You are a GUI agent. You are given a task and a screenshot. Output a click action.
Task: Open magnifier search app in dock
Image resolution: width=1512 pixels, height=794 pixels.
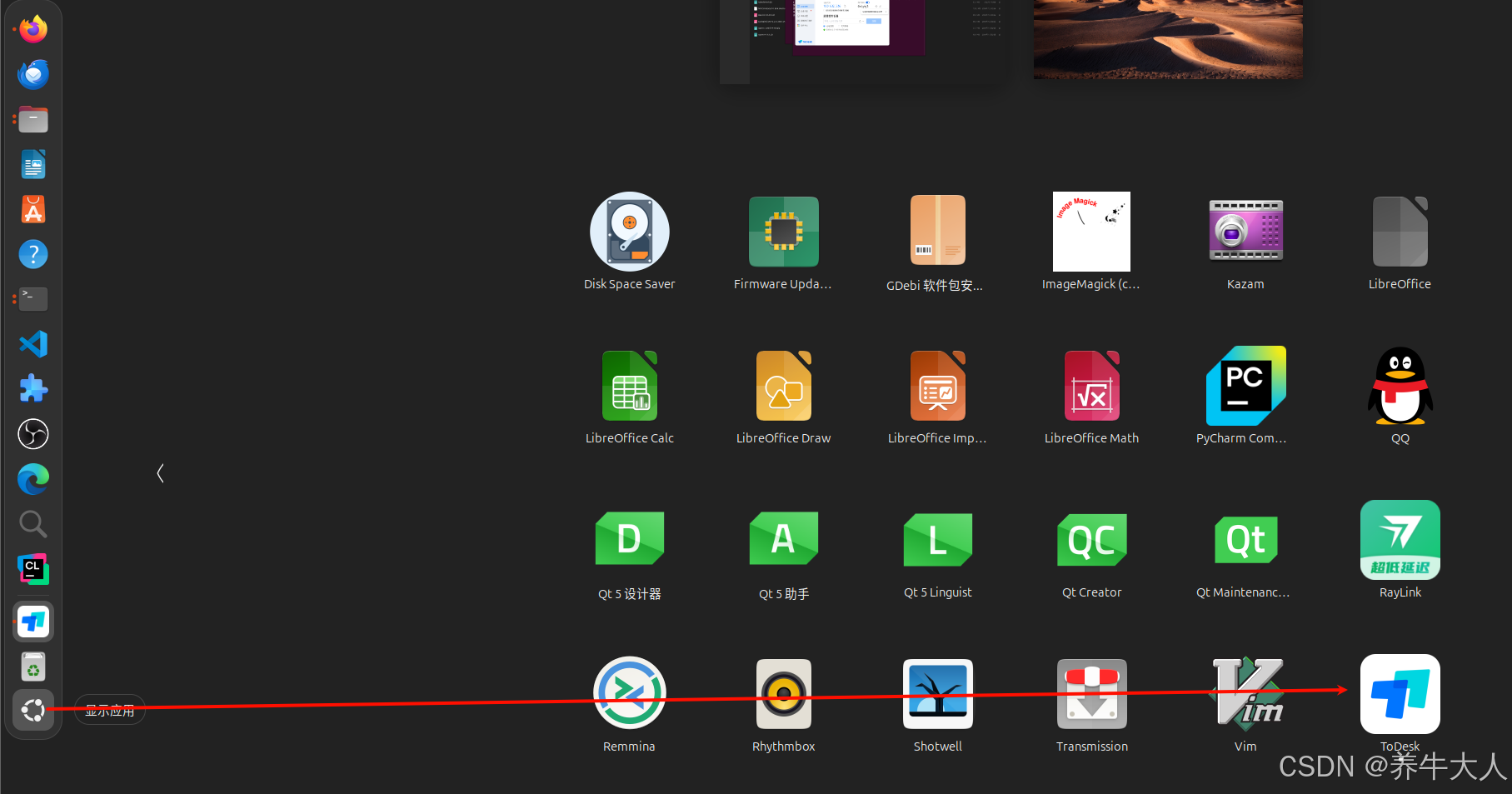tap(33, 524)
